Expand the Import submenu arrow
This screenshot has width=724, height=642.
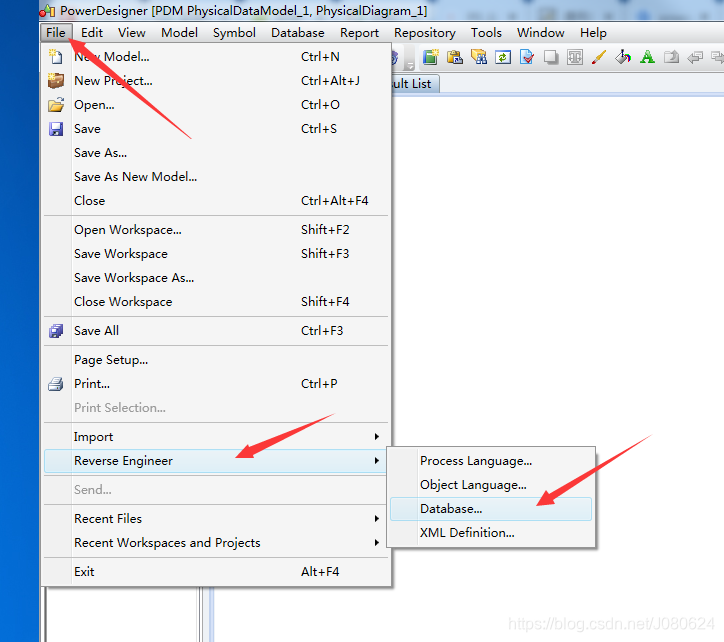pyautogui.click(x=377, y=437)
